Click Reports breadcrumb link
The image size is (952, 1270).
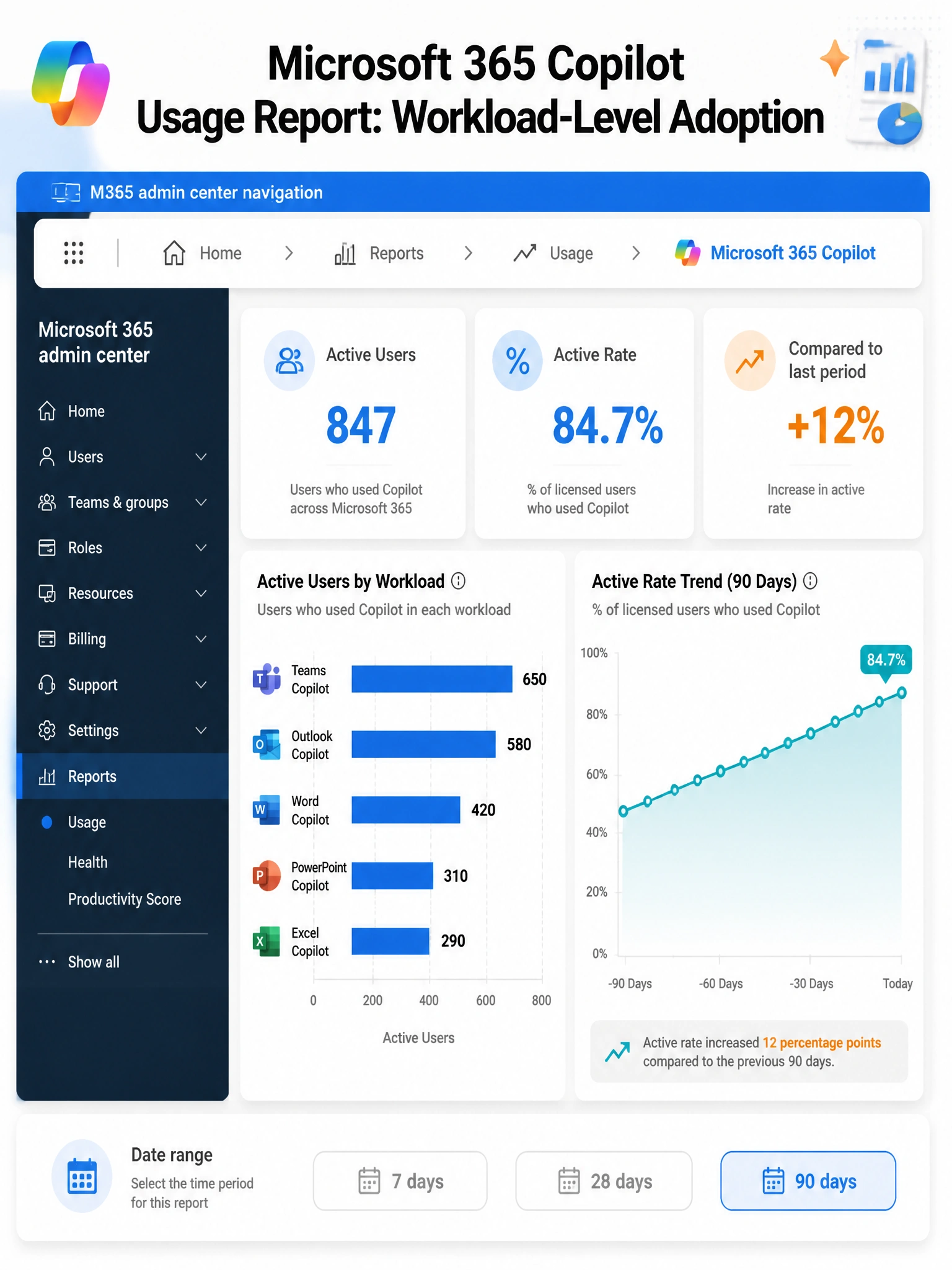point(397,253)
